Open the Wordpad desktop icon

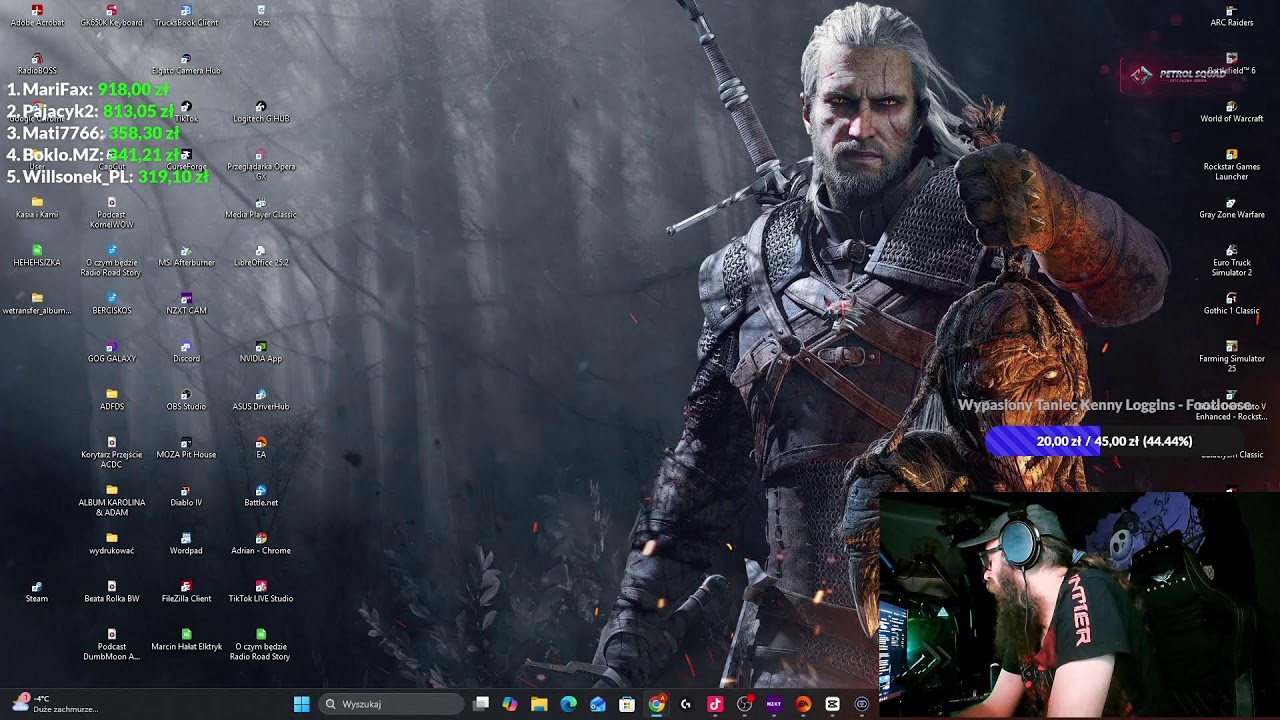click(186, 543)
